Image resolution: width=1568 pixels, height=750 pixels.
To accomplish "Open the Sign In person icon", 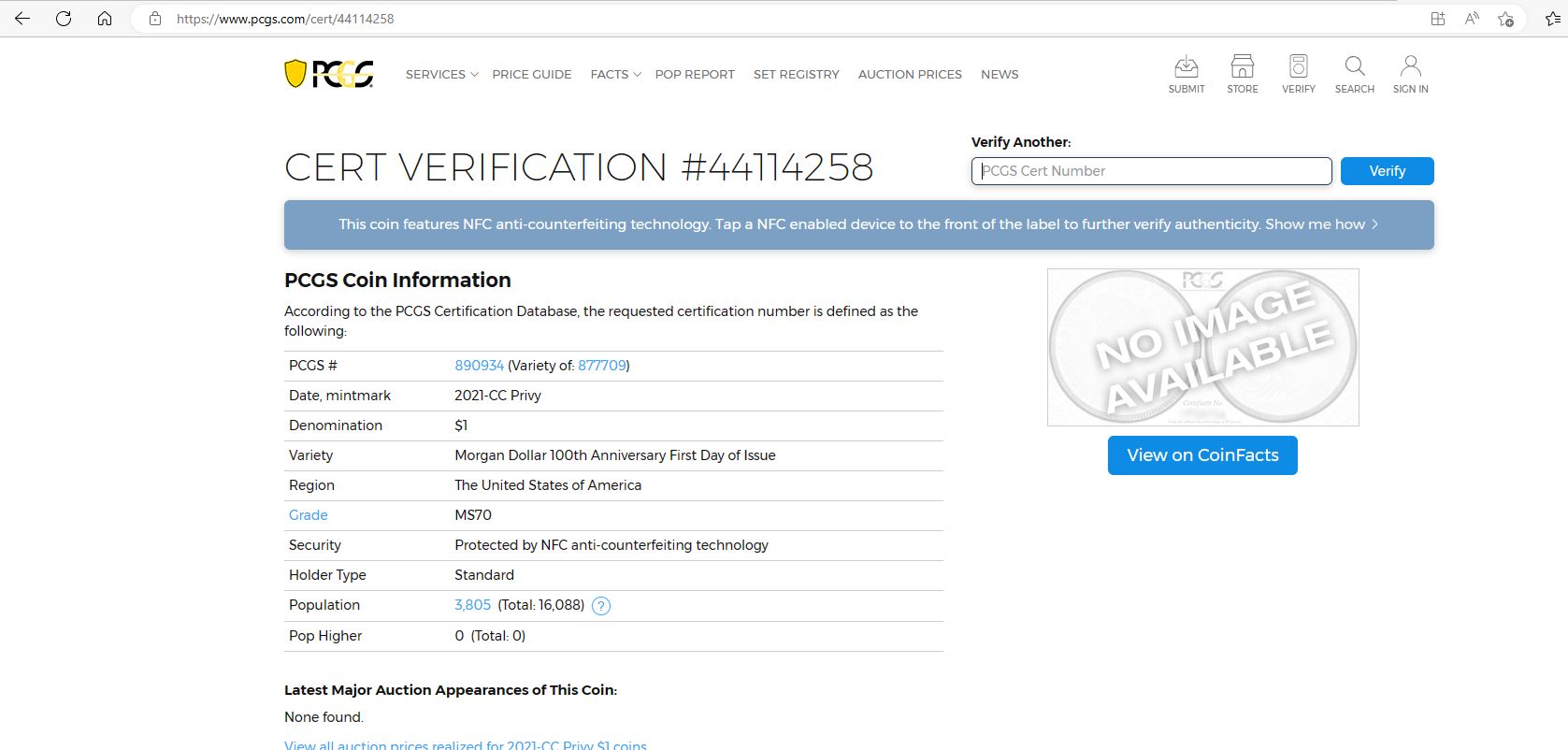I will point(1411,74).
